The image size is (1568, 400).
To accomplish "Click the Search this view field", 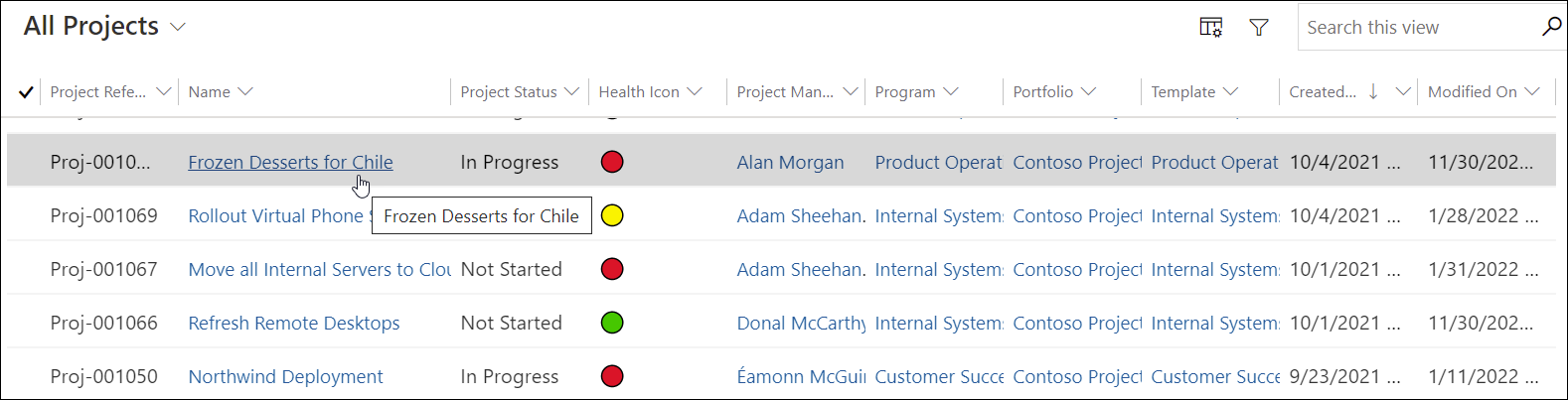I will (1416, 28).
